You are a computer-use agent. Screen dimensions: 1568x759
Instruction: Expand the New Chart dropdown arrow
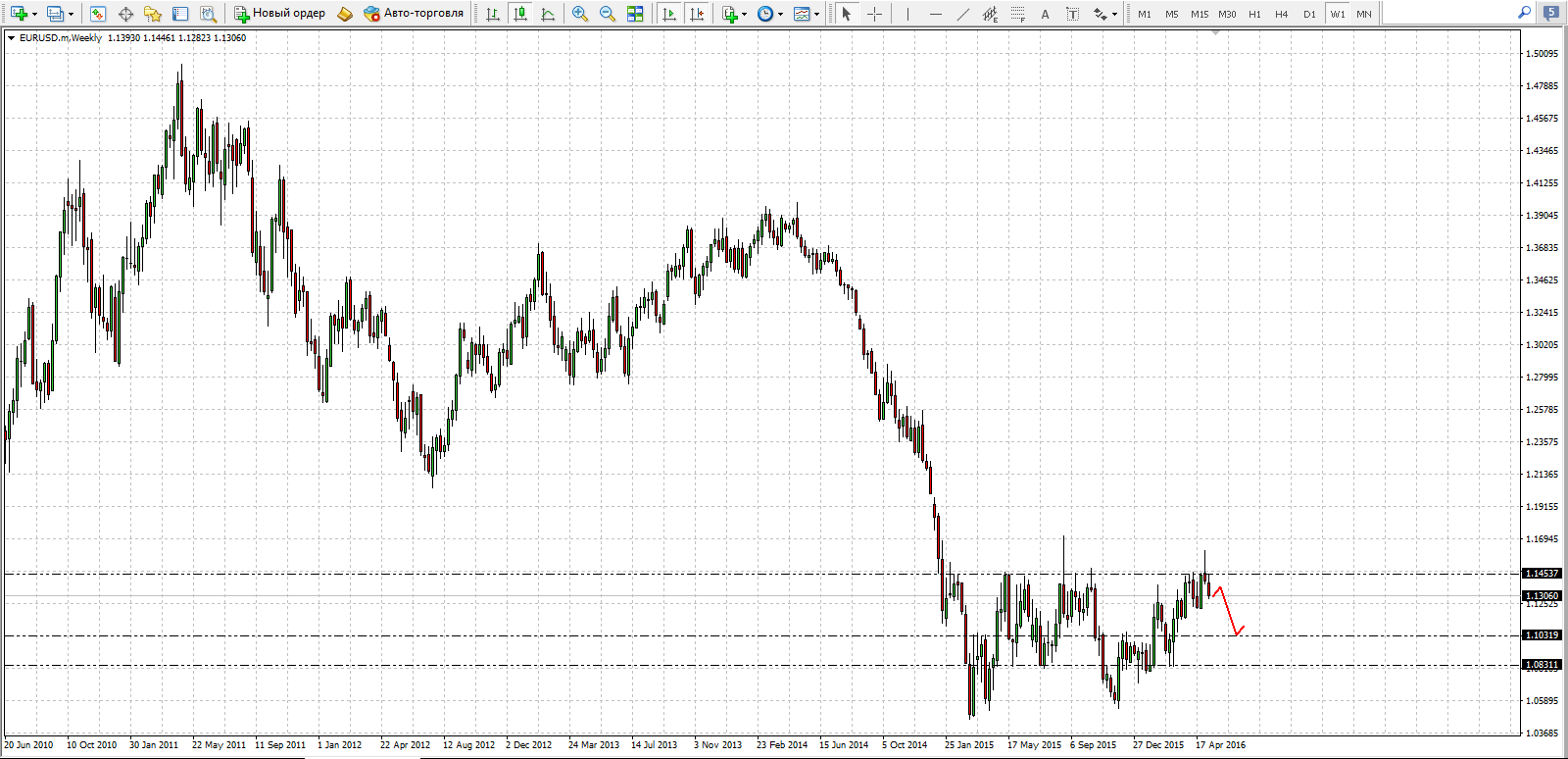pos(34,14)
